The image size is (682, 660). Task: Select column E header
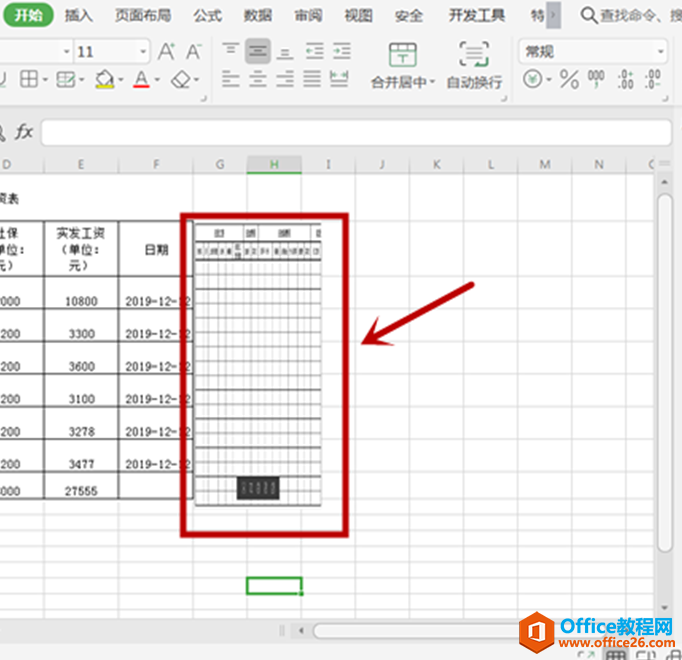81,164
